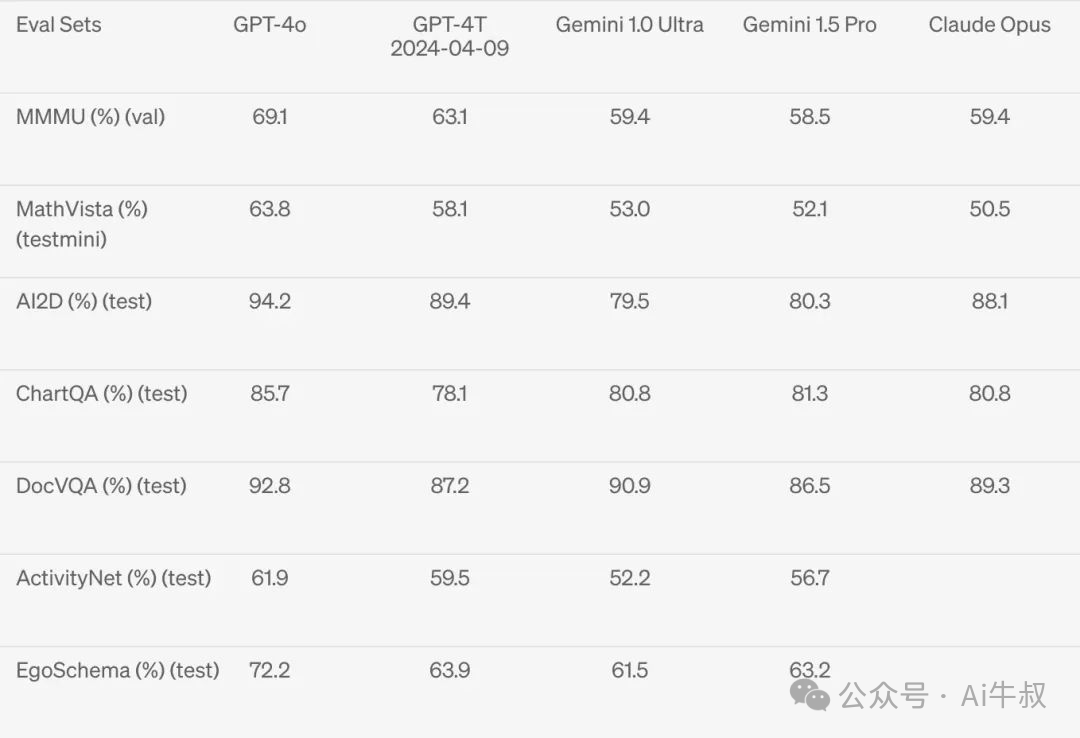Select Claude Opus AI2D value 88.1
The image size is (1080, 738).
989,301
